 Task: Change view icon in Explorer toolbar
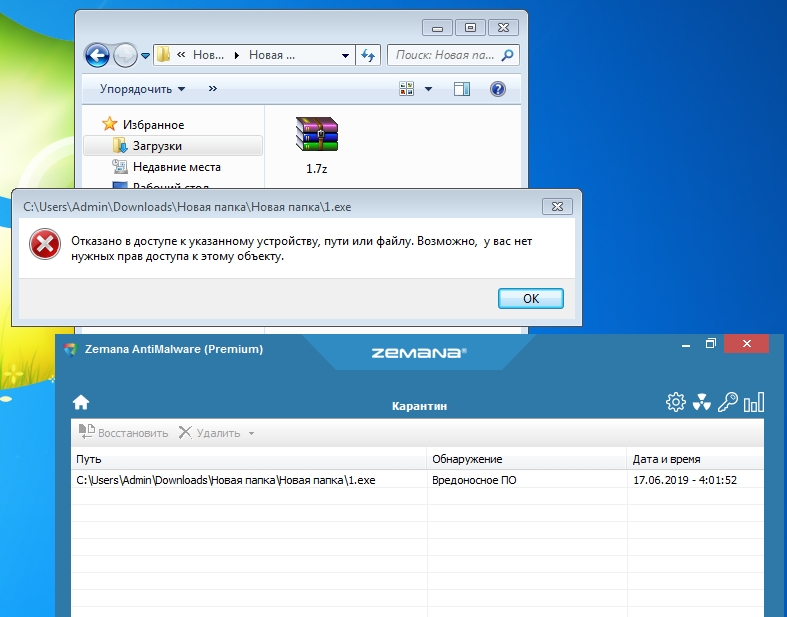(x=407, y=89)
